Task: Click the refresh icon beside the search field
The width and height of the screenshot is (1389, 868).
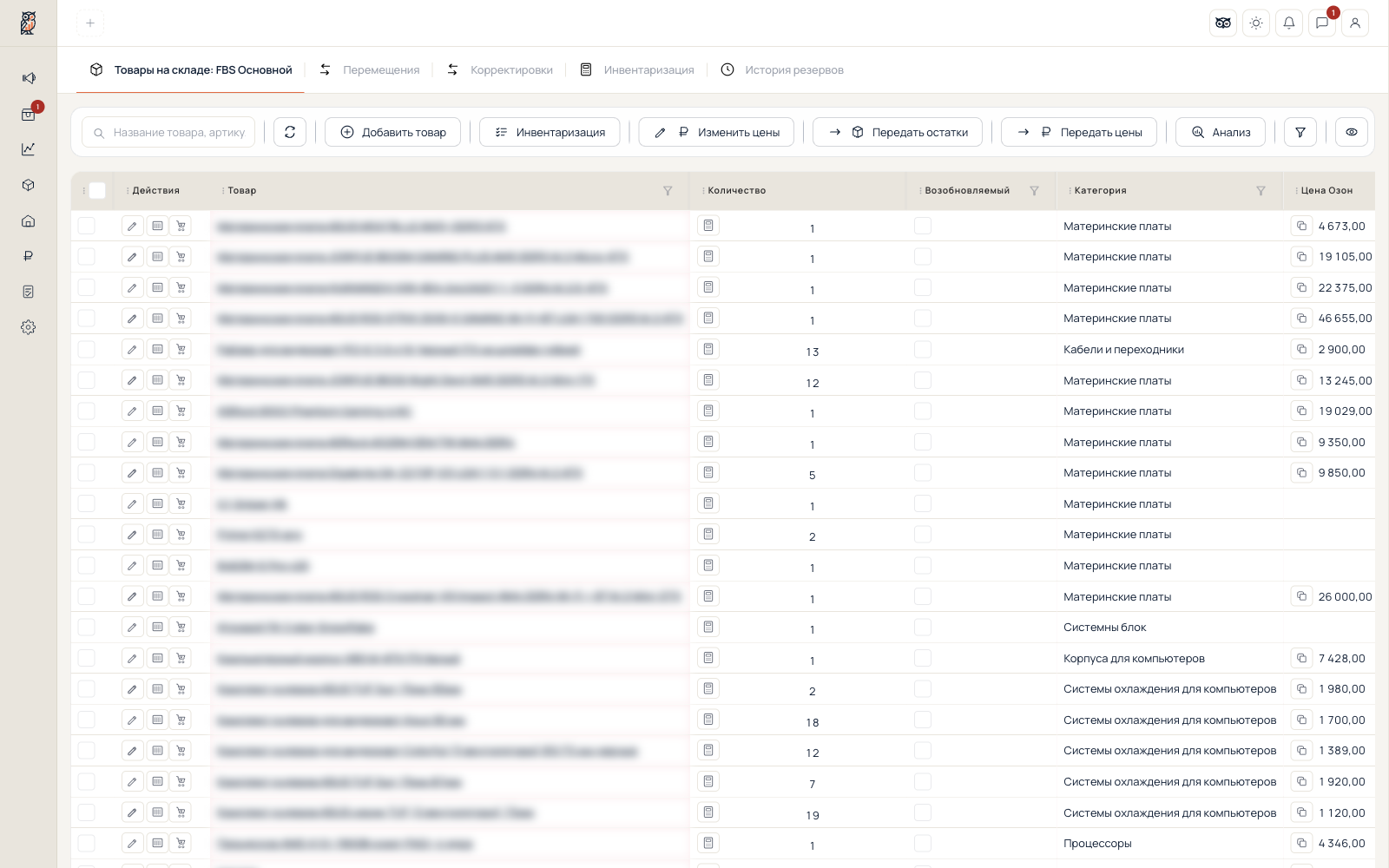Action: (290, 132)
